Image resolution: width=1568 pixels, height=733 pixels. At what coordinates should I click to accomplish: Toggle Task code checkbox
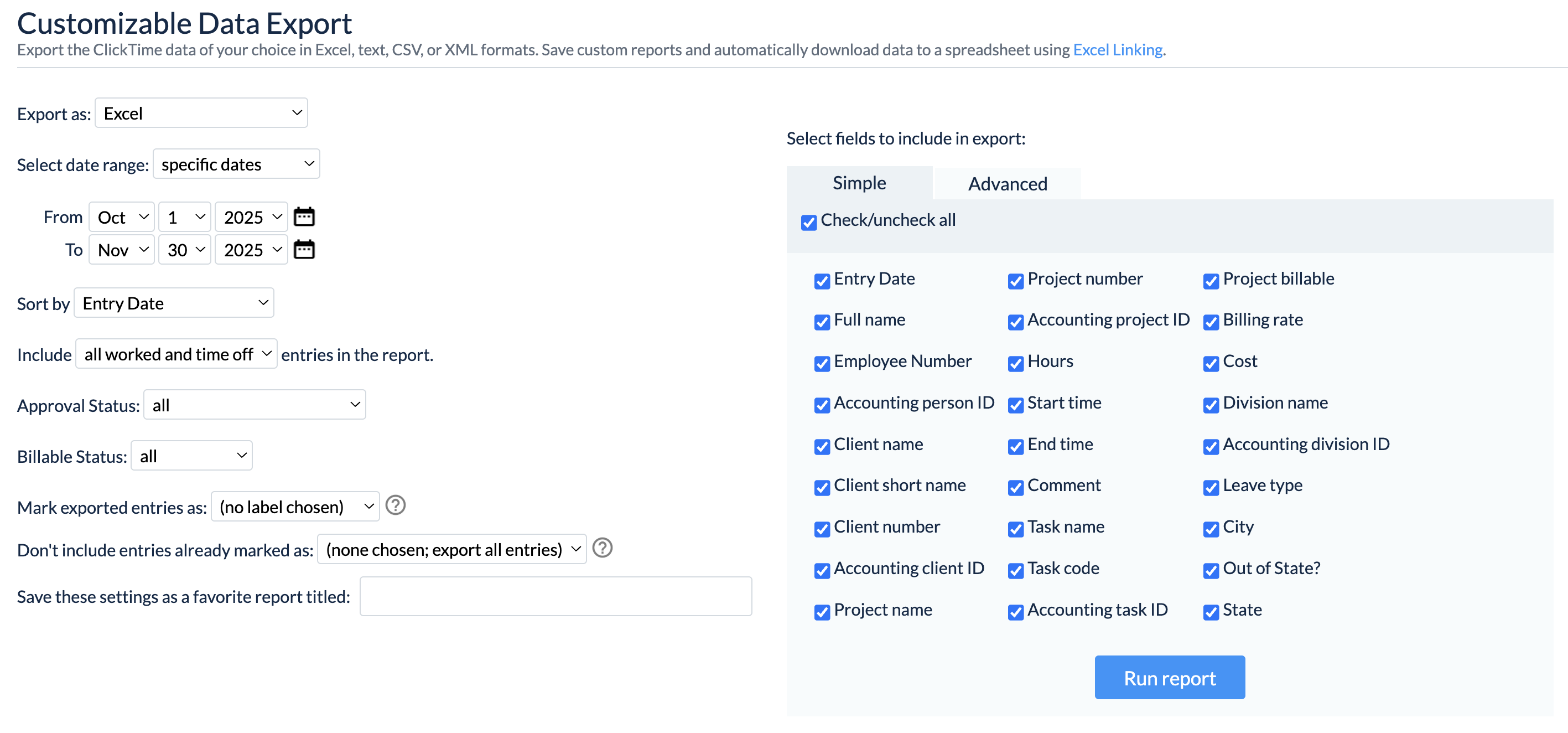point(1016,570)
